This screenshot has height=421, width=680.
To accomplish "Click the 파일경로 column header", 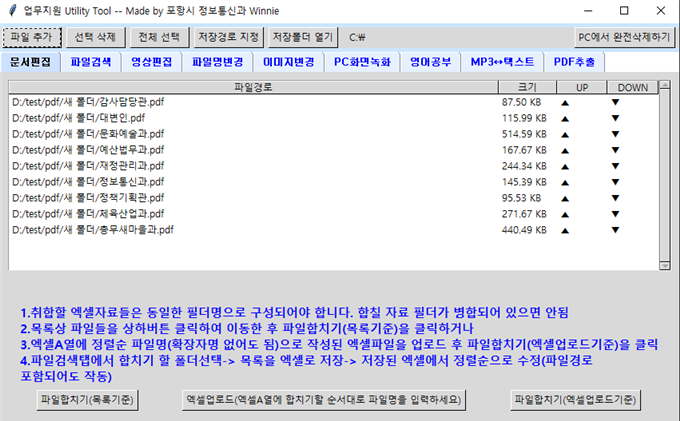I will coord(254,88).
